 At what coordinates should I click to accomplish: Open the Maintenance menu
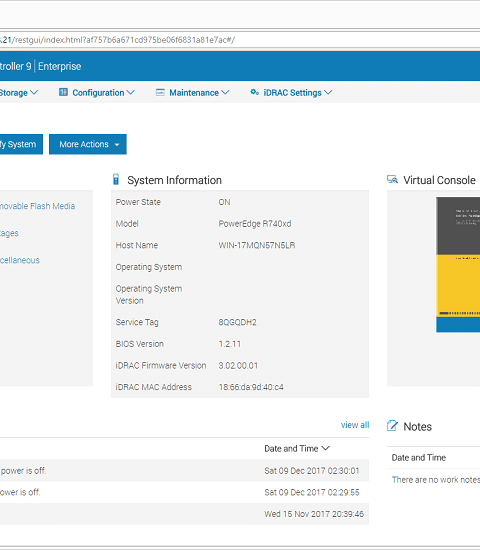tap(193, 93)
